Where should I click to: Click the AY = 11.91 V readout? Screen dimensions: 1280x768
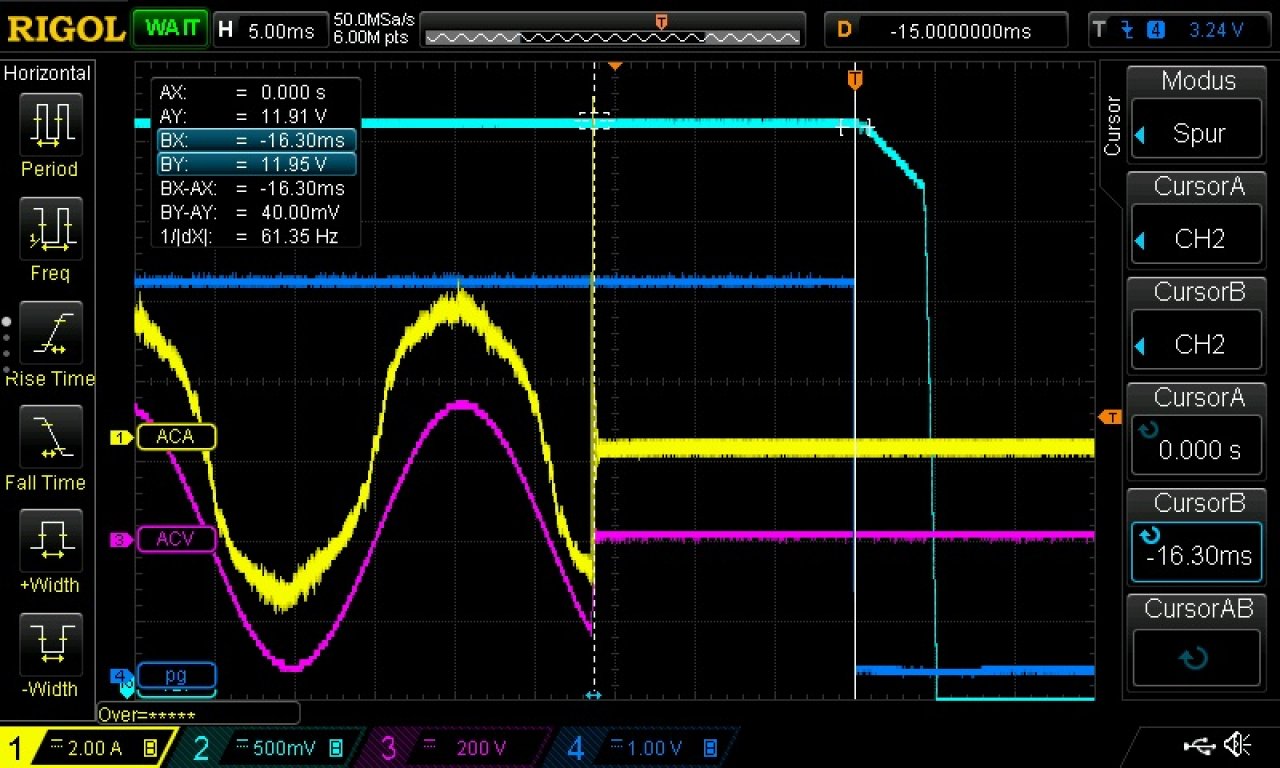point(244,115)
